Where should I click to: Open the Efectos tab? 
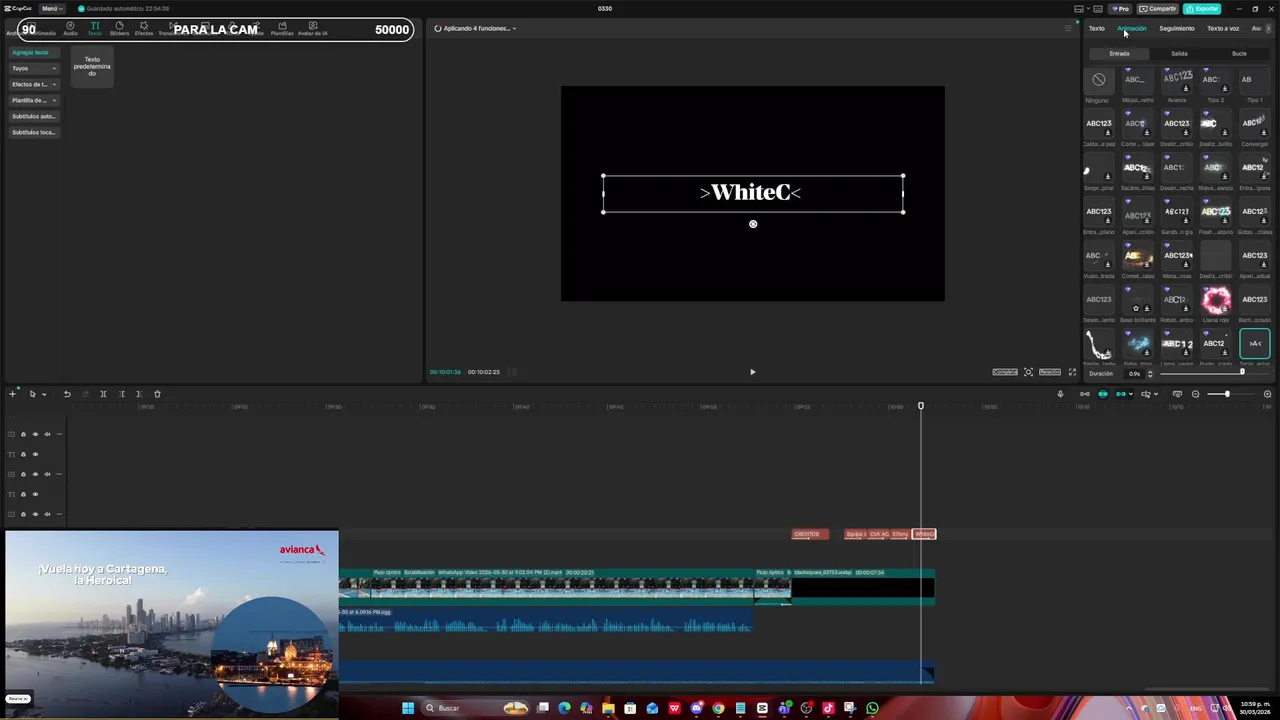144,29
